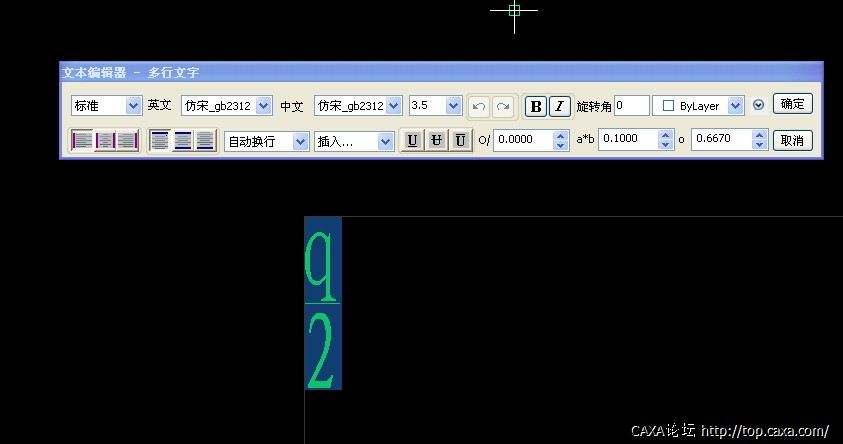Screen dimensions: 843x444
Task: Click the 文本编辑器 dialog title bar
Action: 441,73
